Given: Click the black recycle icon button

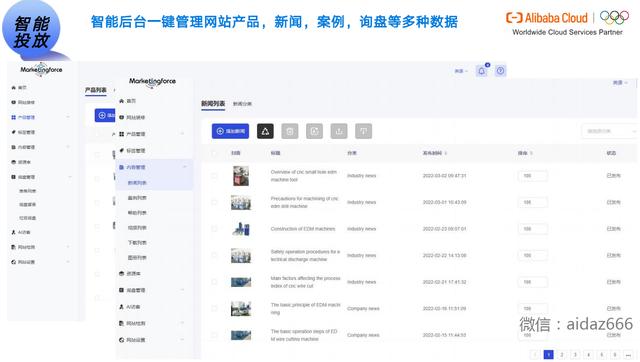Looking at the screenshot, I should click(x=265, y=131).
